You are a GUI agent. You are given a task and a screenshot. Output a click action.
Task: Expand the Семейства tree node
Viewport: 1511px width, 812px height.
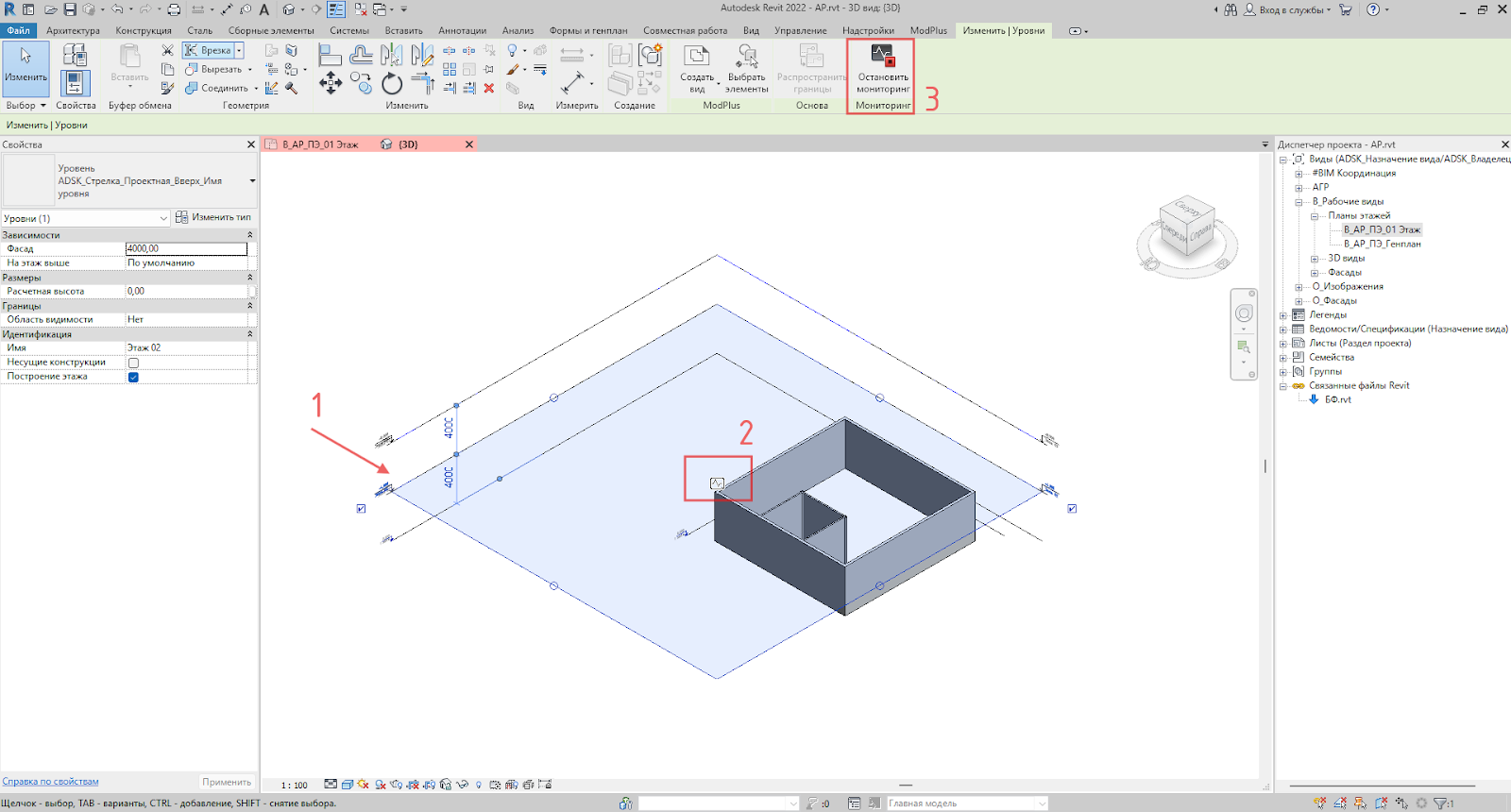(1282, 358)
